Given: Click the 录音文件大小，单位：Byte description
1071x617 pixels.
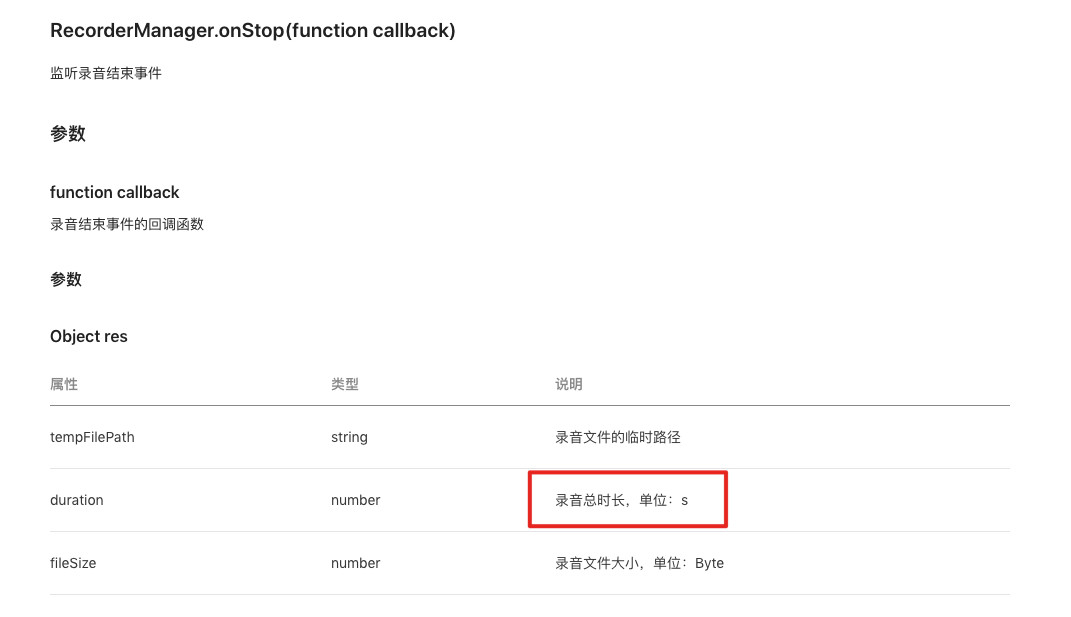Looking at the screenshot, I should [639, 563].
